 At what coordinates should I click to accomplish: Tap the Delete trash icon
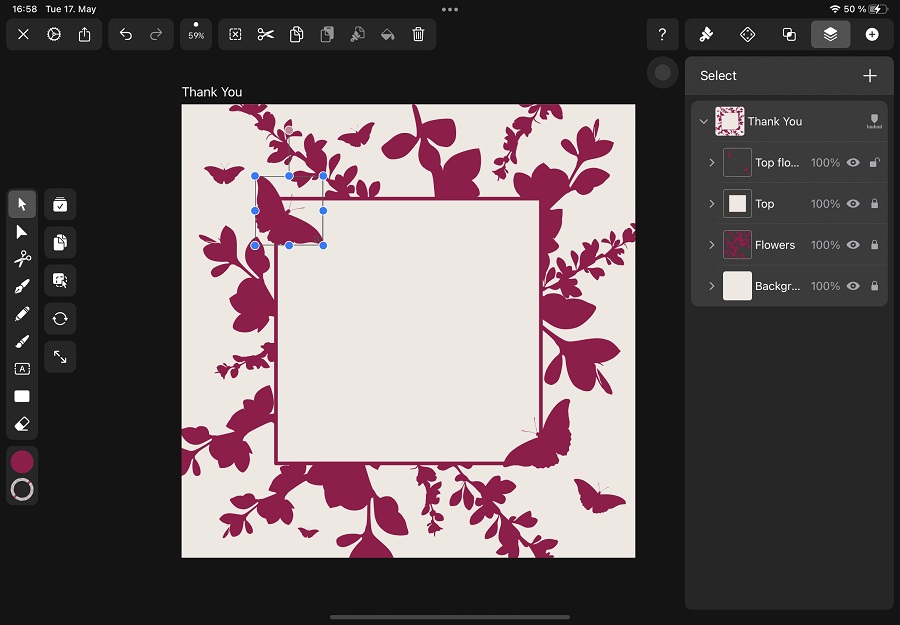click(x=418, y=34)
